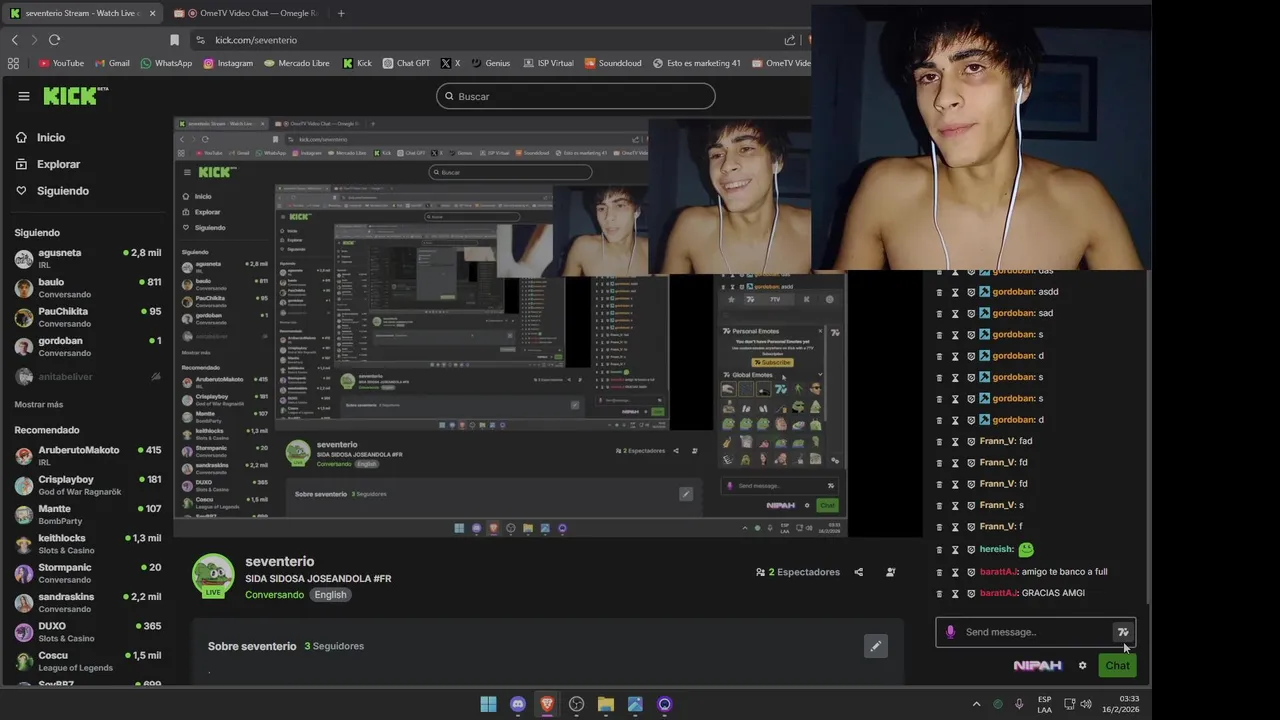1280x720 pixels.
Task: Open gordoban's channel in sidebar
Action: 88,346
